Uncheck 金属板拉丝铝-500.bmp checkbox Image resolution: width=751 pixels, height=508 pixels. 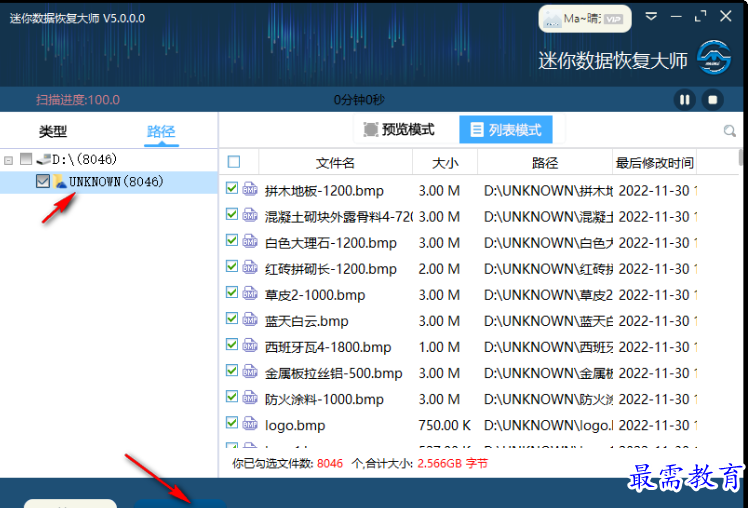[232, 370]
